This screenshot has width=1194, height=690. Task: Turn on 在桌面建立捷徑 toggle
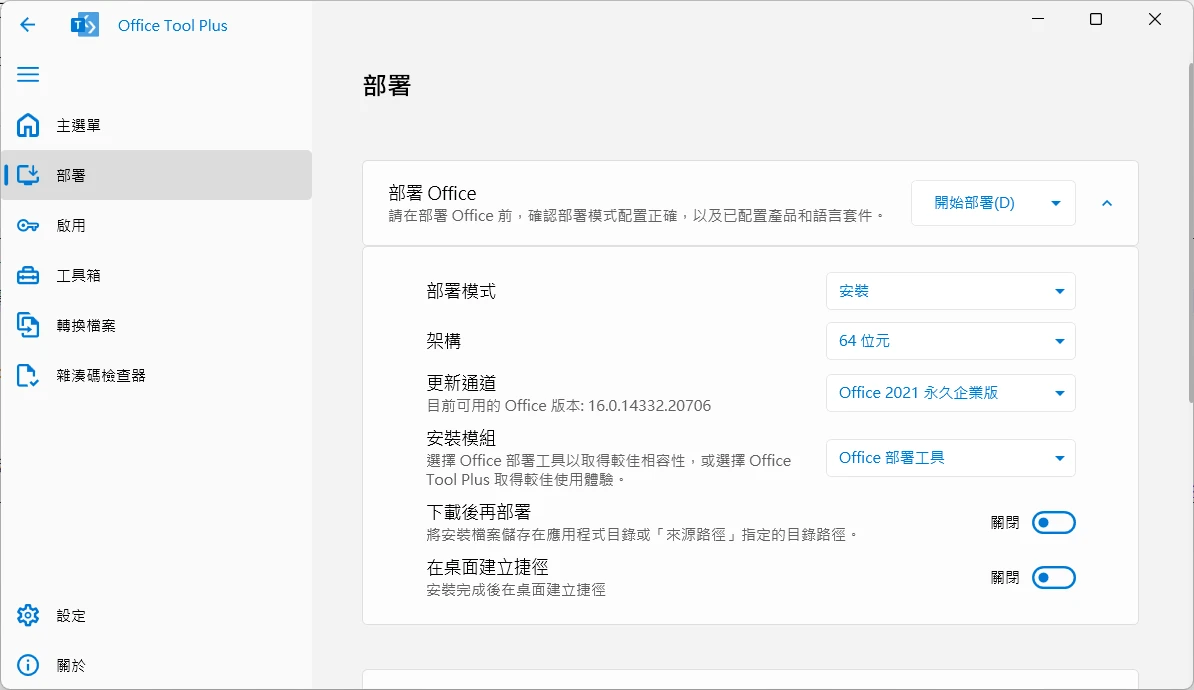point(1053,577)
